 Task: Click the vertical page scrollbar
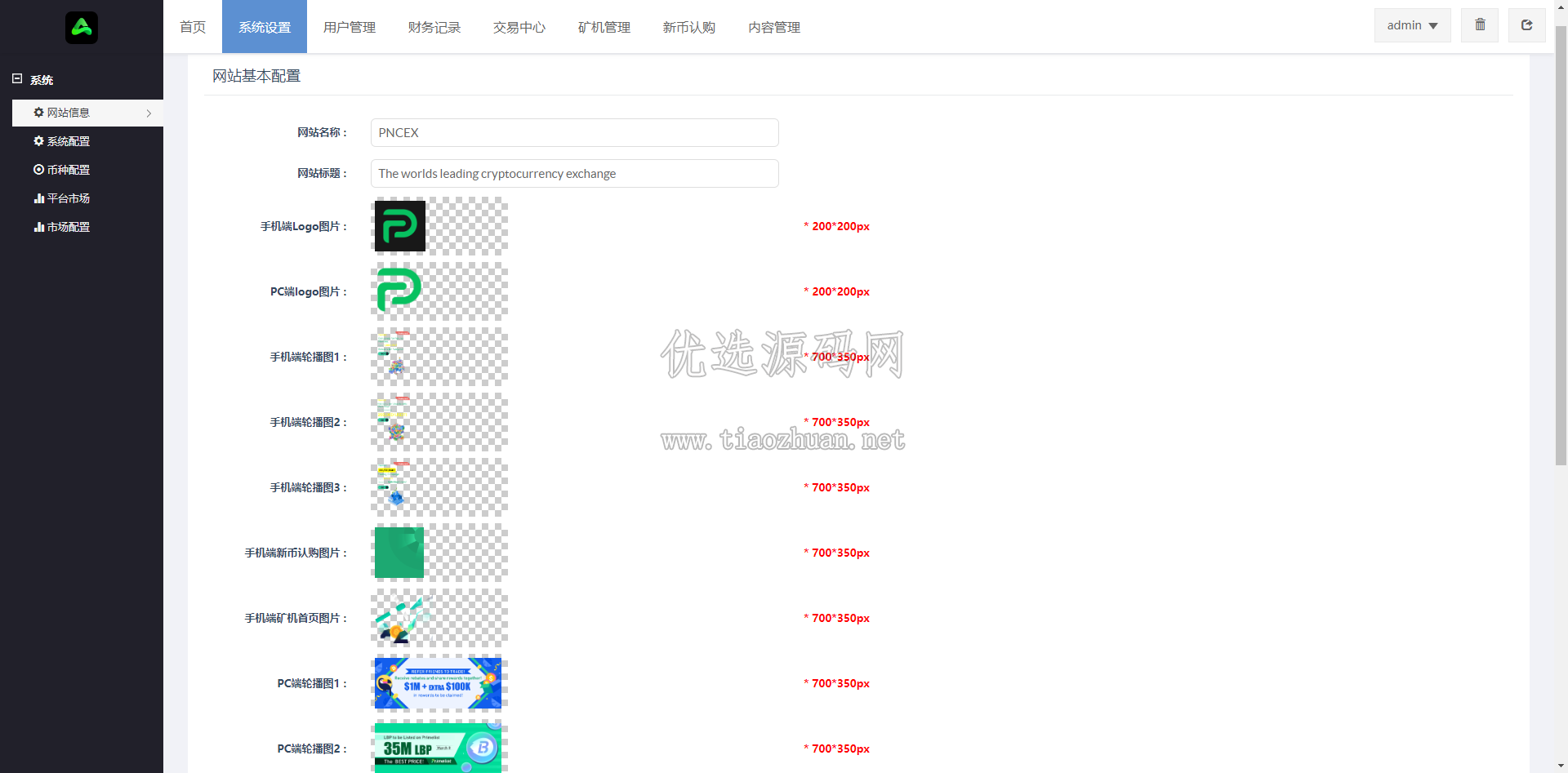(1561, 245)
